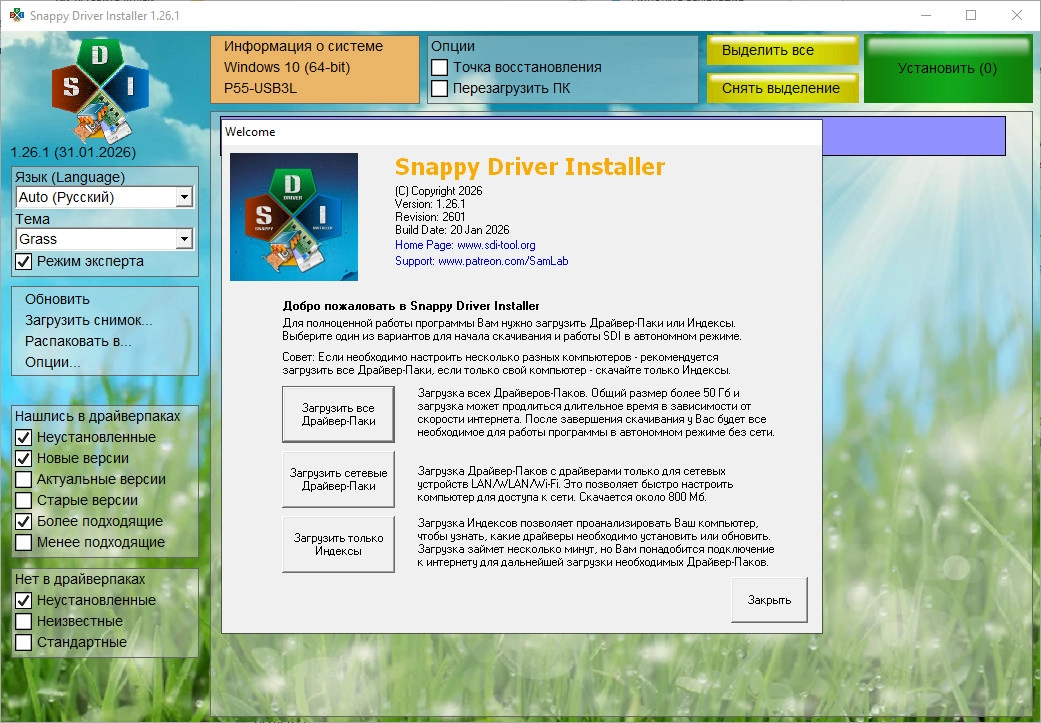Click the SDI logo image in Welcome dialog
Screen dimensions: 1041x723
tap(293, 217)
